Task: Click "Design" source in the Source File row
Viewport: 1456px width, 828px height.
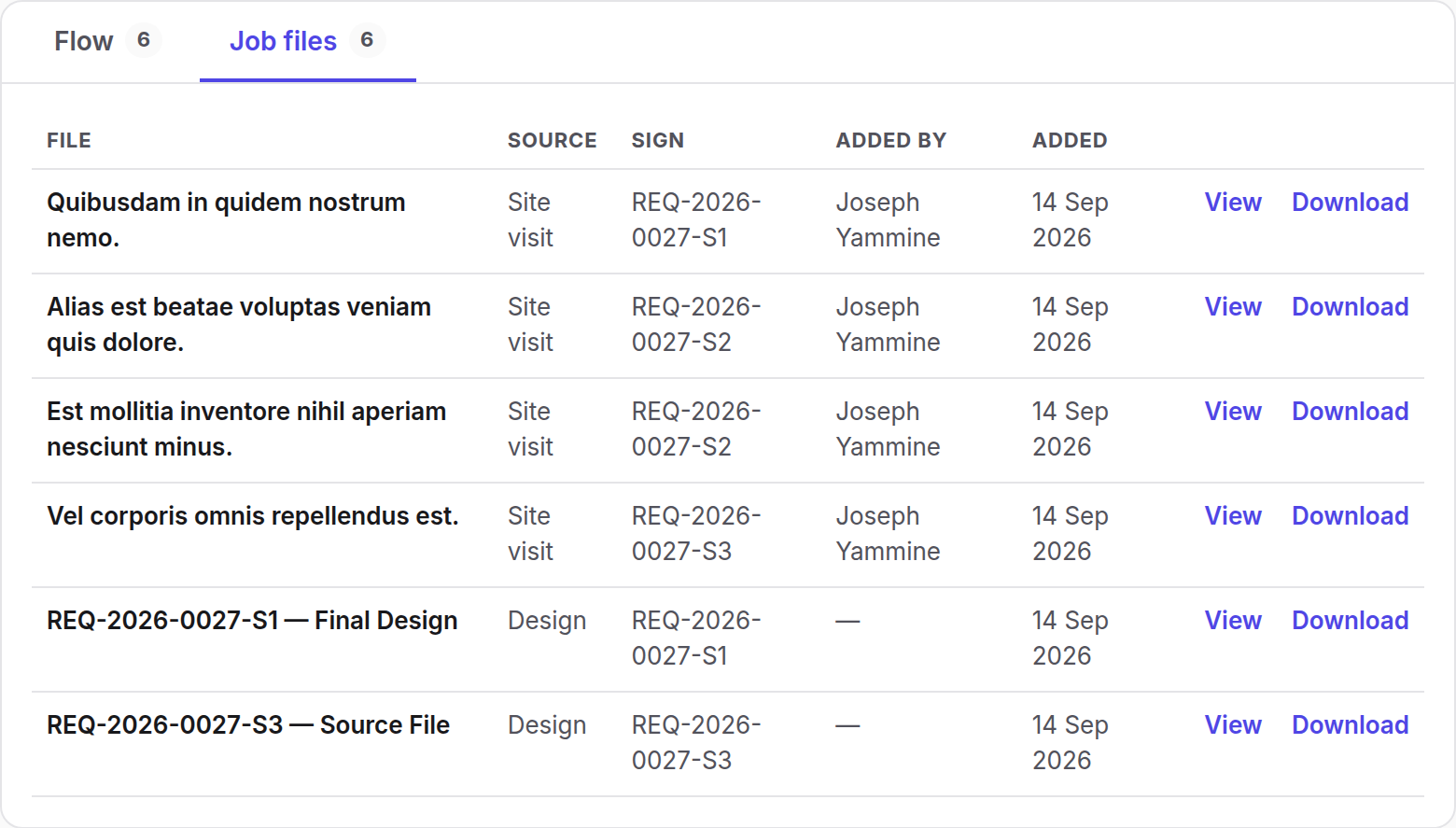Action: click(547, 726)
